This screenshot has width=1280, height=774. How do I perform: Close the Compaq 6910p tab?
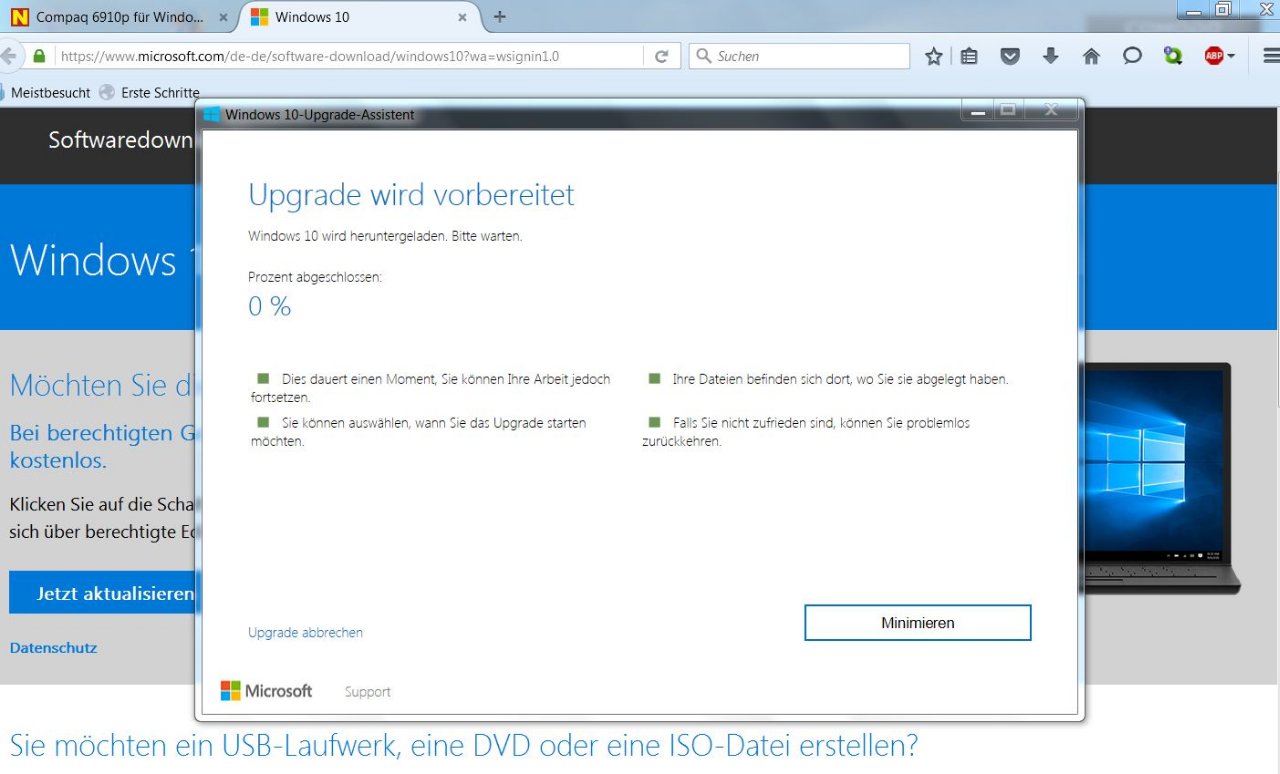223,17
